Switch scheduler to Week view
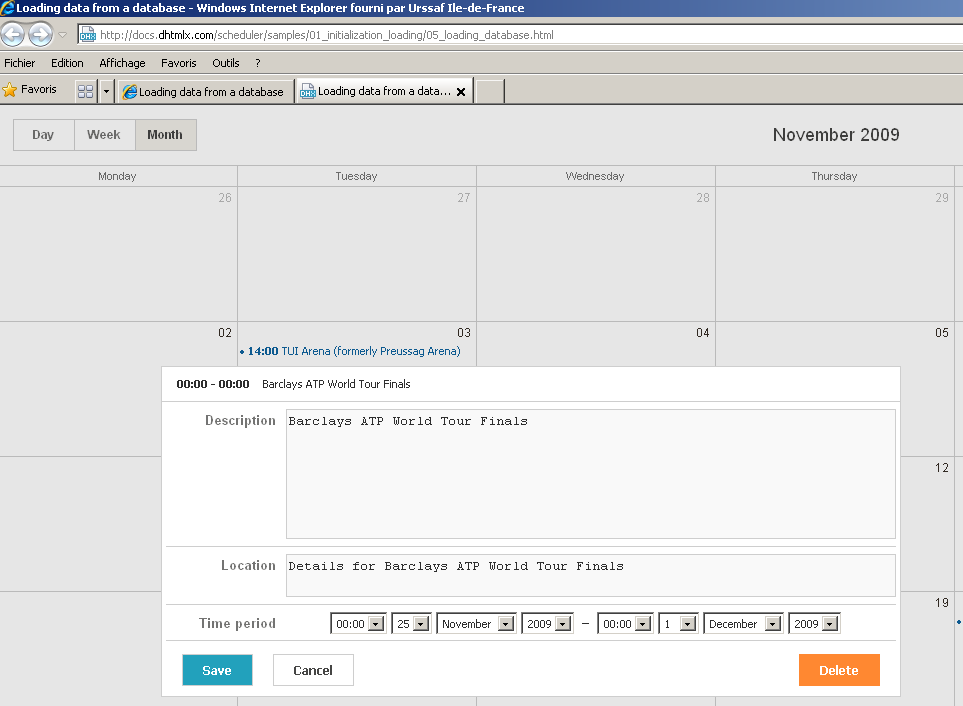The width and height of the screenshot is (963, 706). pyautogui.click(x=104, y=135)
